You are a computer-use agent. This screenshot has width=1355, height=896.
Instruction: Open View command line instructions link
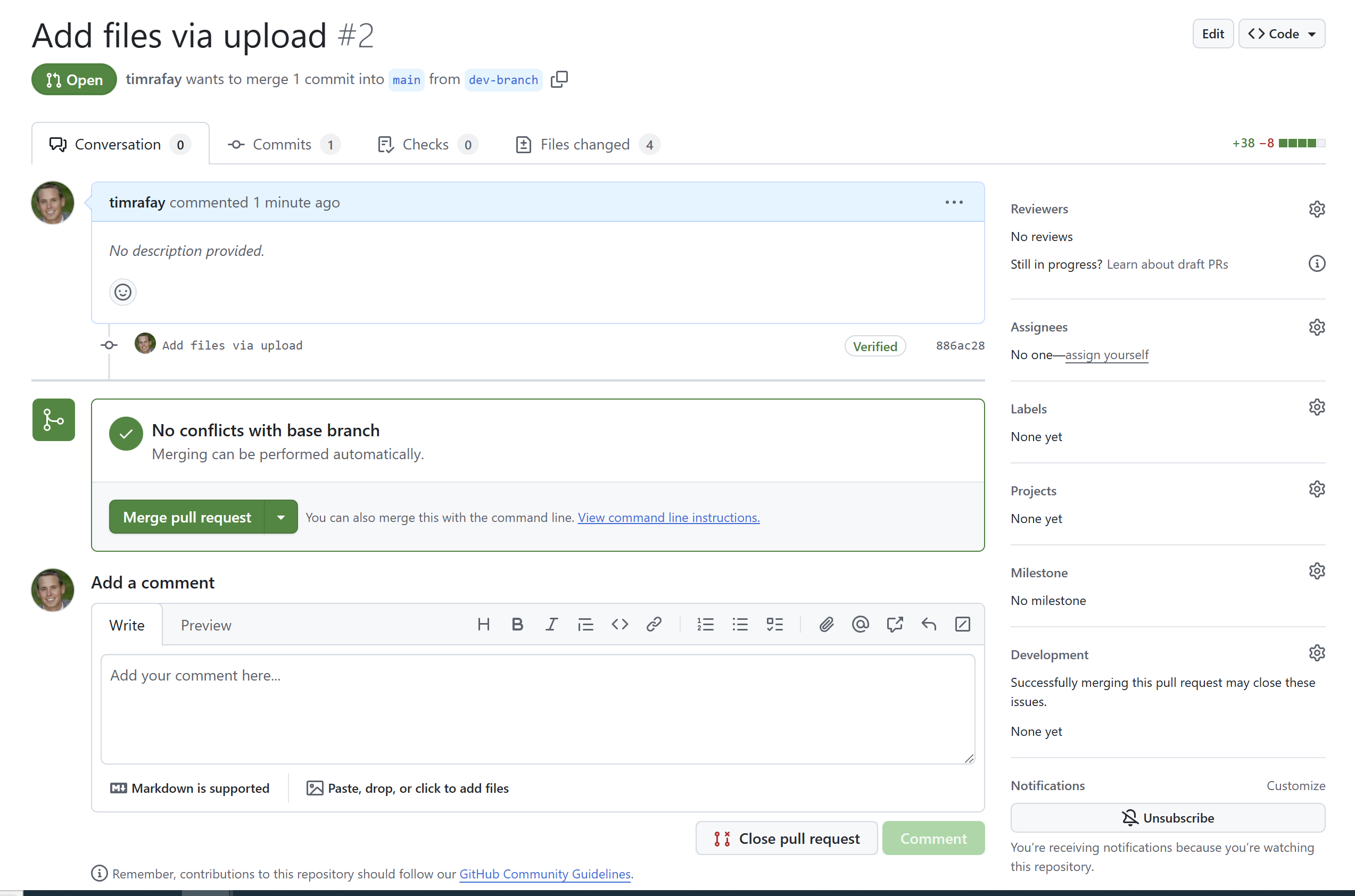[x=668, y=517]
